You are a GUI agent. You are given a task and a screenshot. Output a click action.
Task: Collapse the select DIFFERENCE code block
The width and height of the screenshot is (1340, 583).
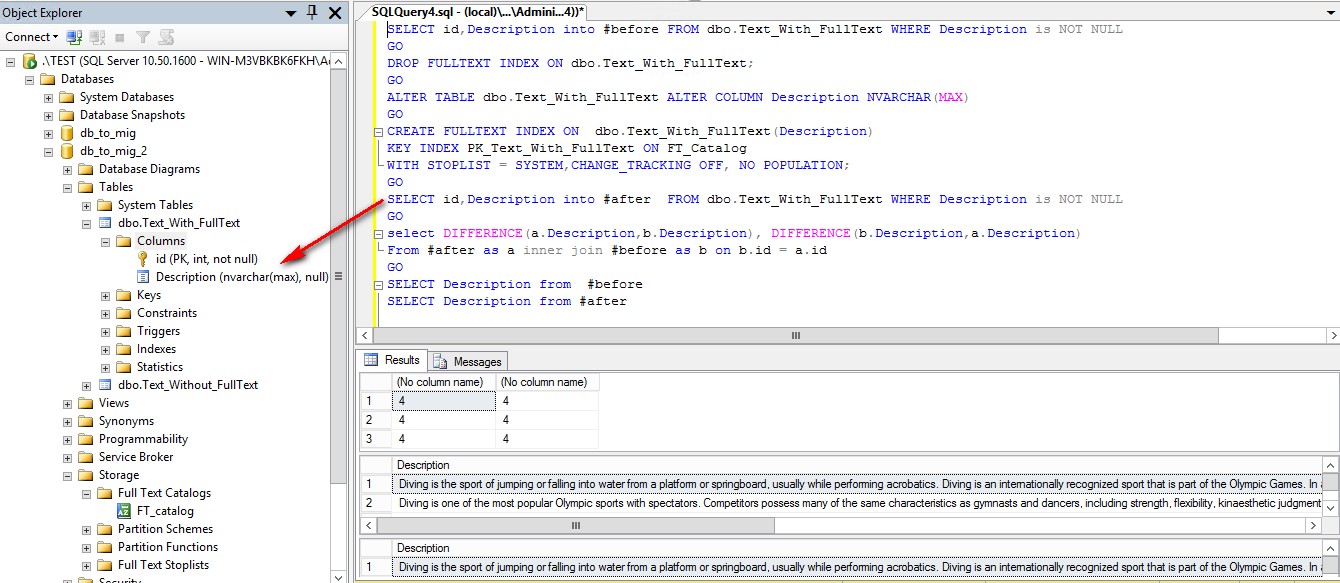click(x=378, y=233)
